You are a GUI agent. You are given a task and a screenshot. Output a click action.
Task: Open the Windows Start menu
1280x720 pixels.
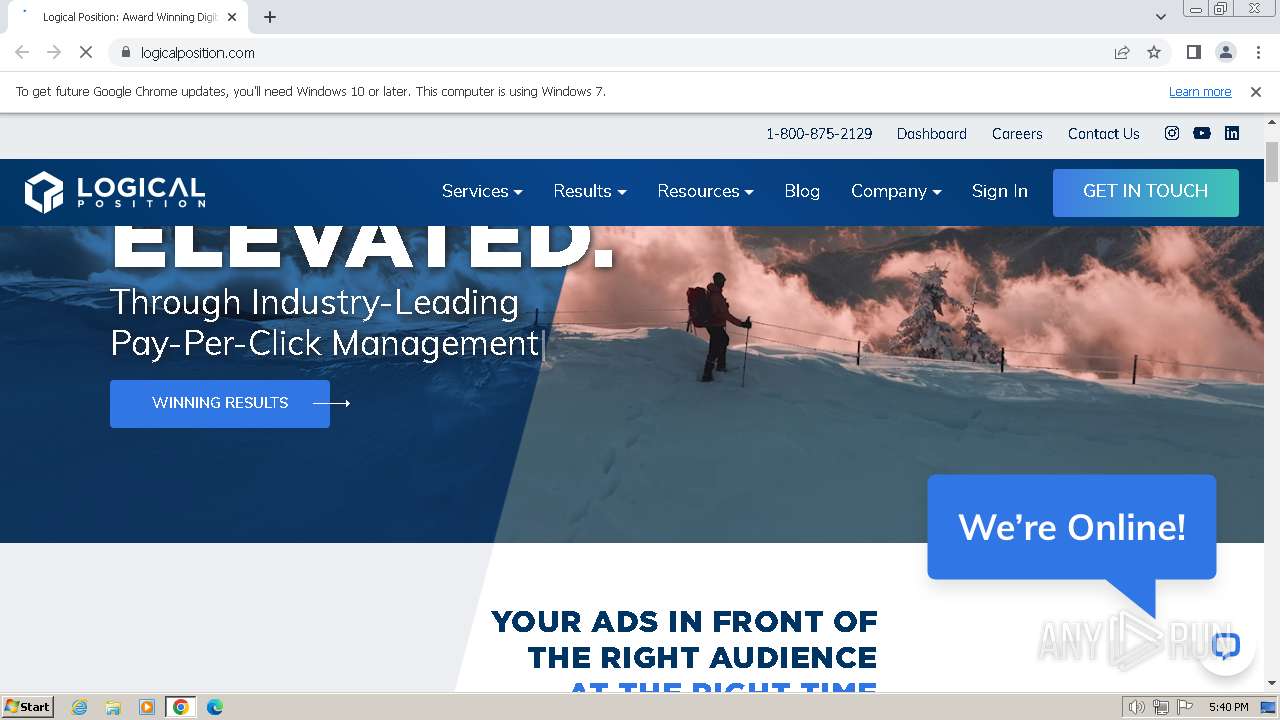(27, 707)
